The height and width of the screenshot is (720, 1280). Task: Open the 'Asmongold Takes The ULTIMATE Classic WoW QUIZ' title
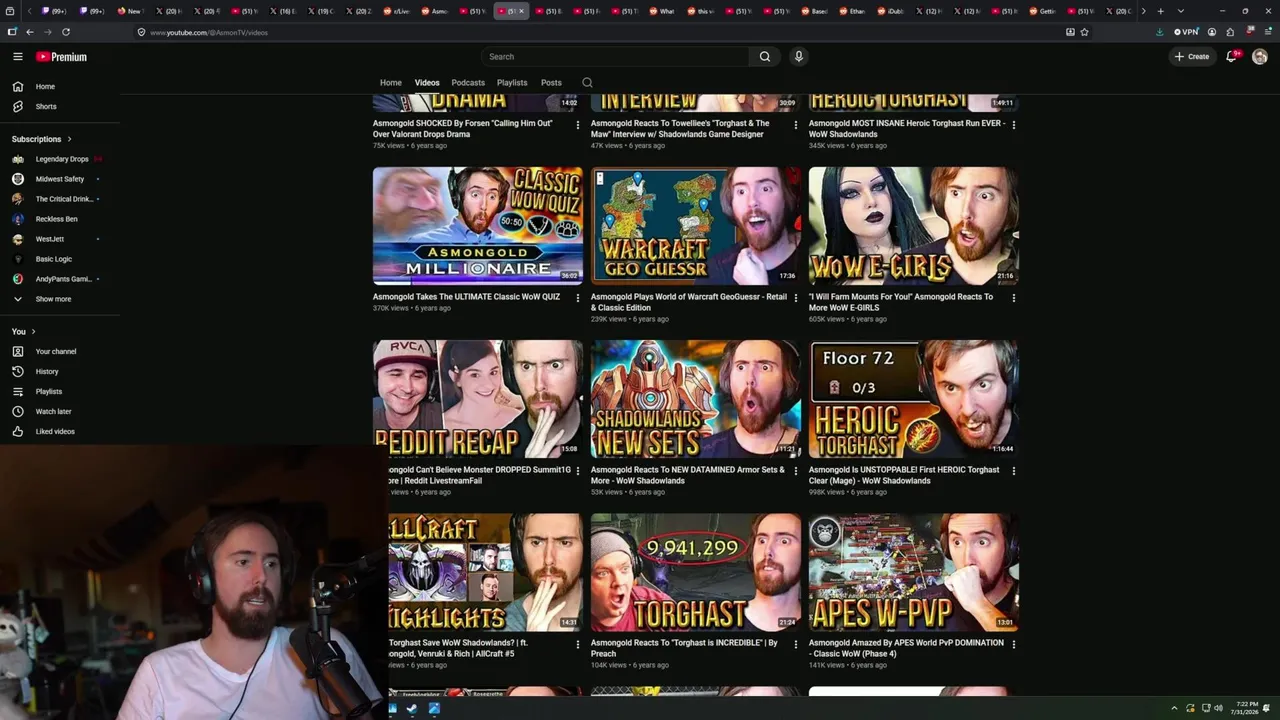[x=466, y=297]
